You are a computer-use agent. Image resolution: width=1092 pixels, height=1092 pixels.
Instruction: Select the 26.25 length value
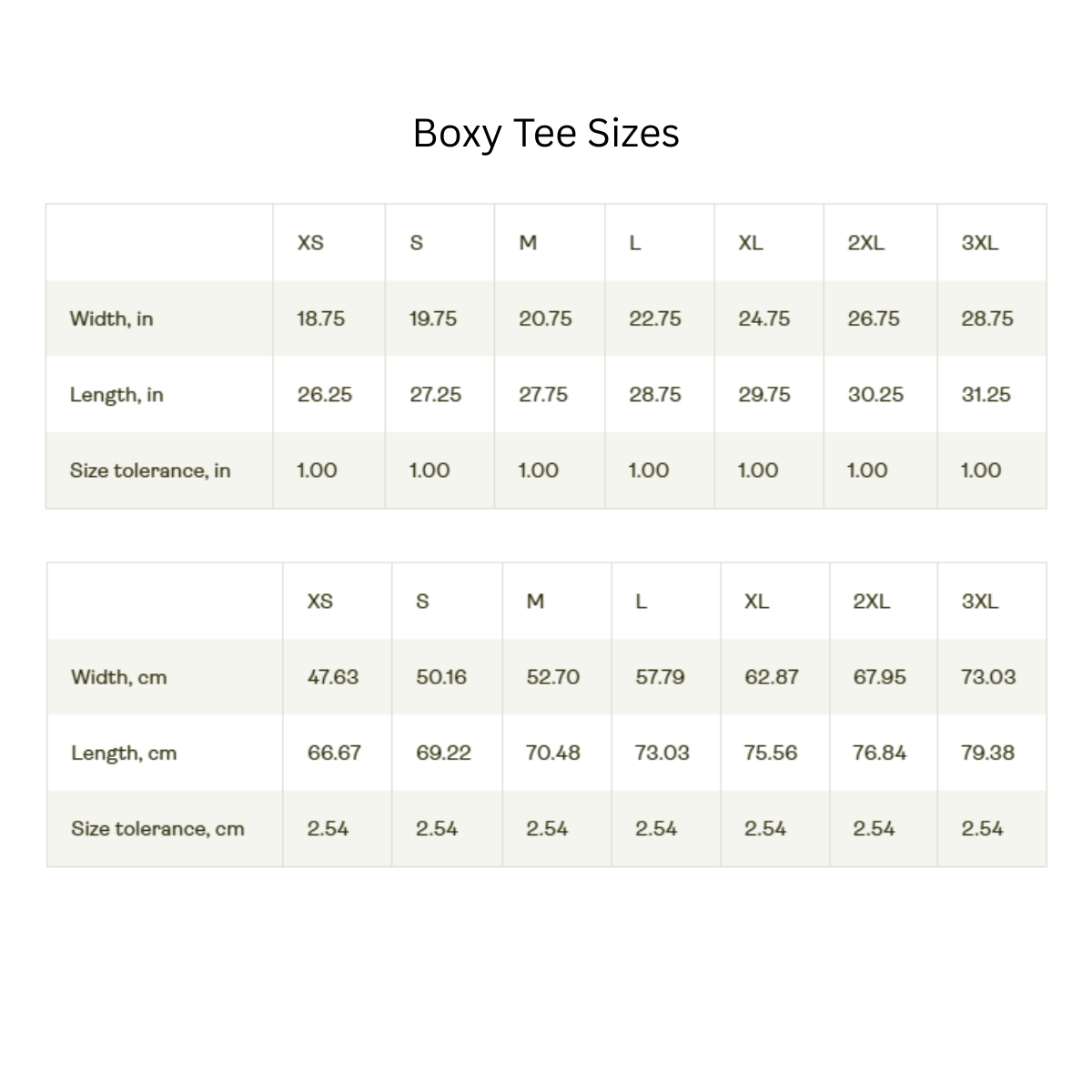click(324, 395)
